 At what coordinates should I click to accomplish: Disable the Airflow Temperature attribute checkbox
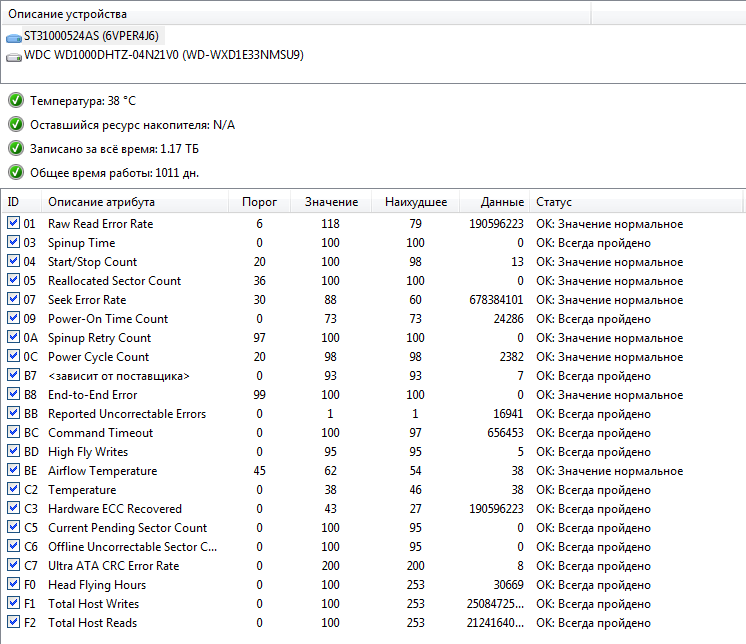(x=13, y=471)
